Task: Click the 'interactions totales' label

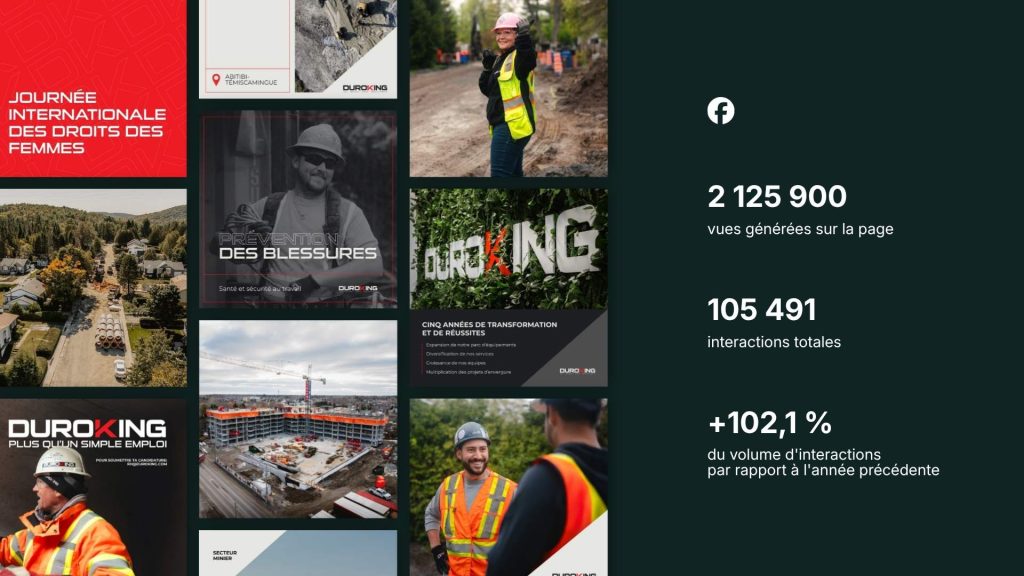Action: click(x=774, y=342)
